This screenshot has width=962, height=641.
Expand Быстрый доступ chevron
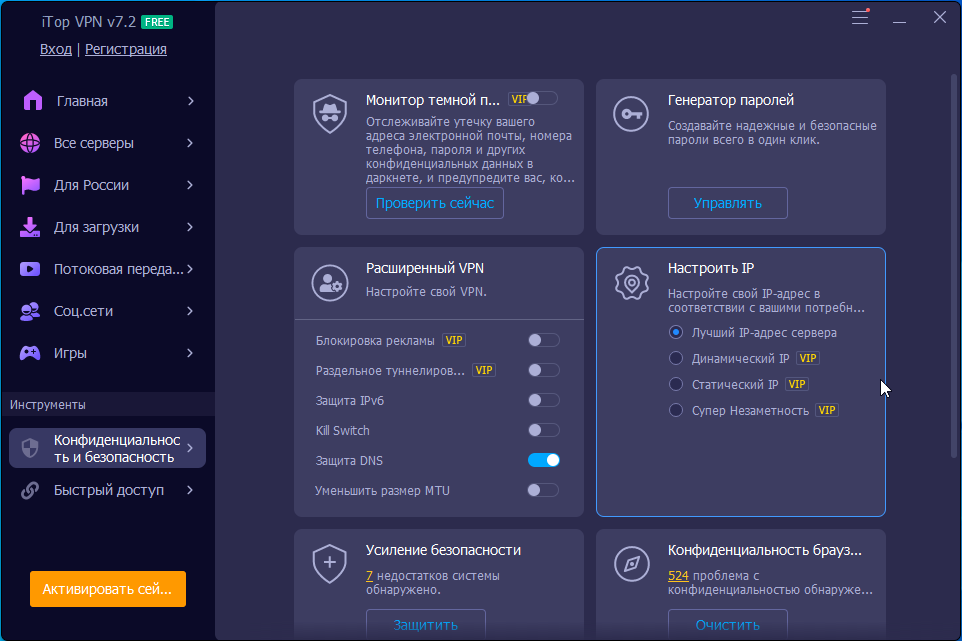[190, 490]
